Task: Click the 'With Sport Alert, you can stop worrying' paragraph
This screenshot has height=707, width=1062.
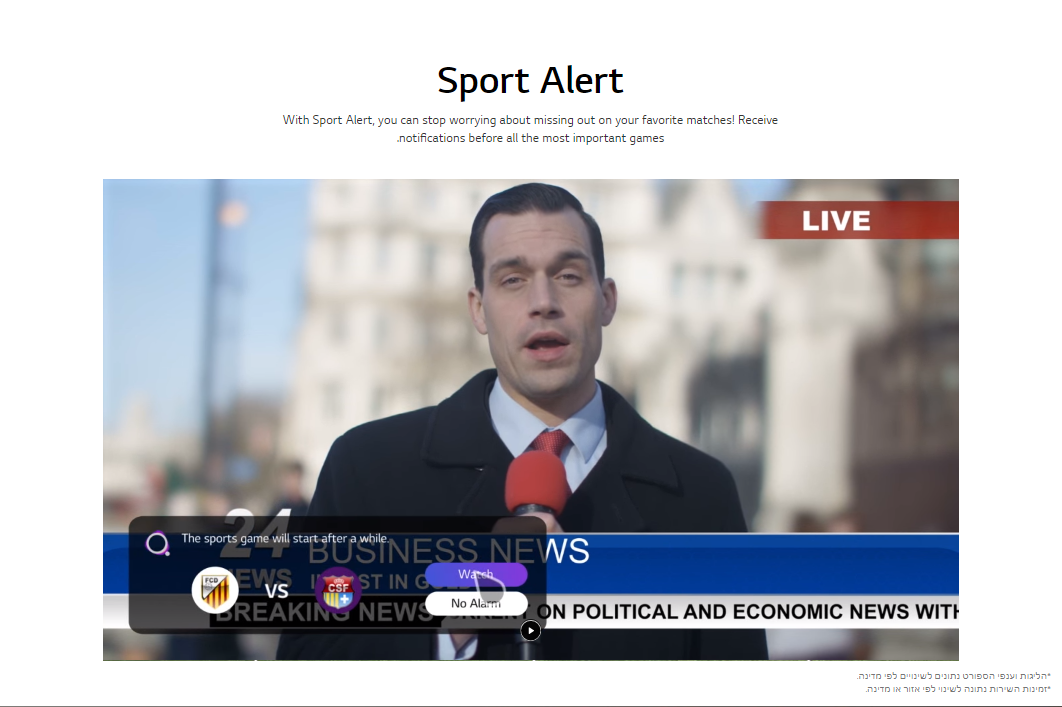Action: pos(530,129)
